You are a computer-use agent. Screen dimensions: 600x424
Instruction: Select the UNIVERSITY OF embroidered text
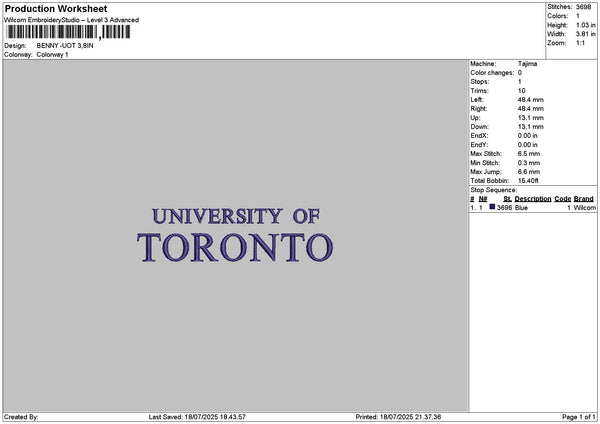[x=236, y=216]
